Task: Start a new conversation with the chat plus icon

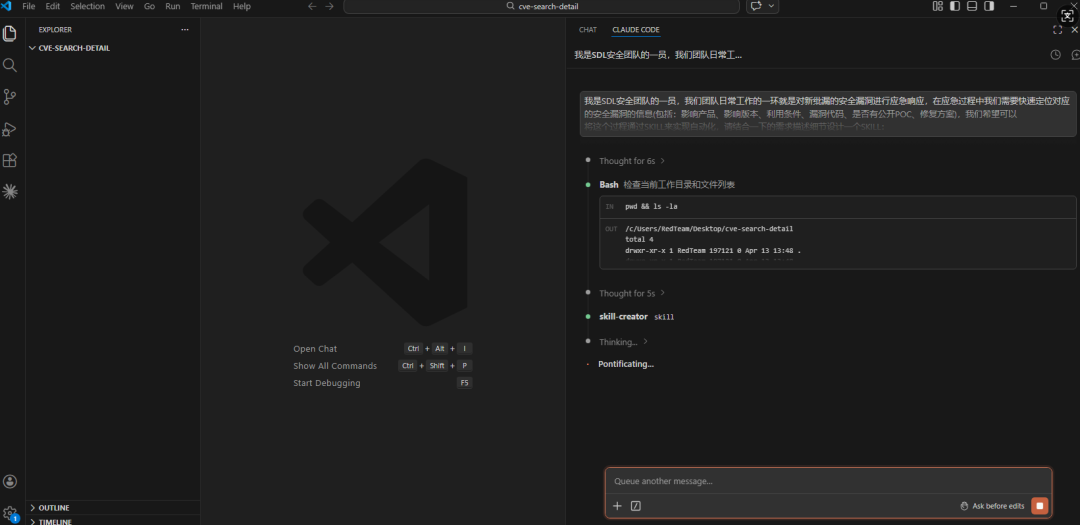Action: click(1075, 54)
